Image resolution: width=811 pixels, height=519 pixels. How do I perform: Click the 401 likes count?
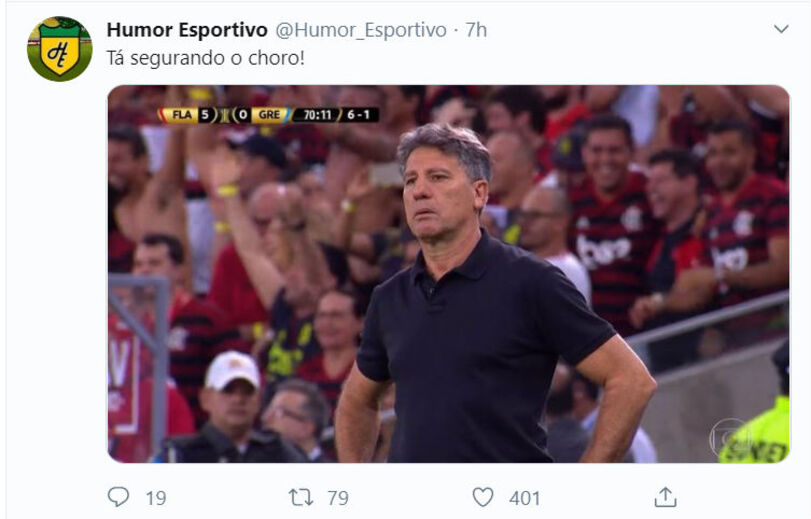(x=524, y=498)
